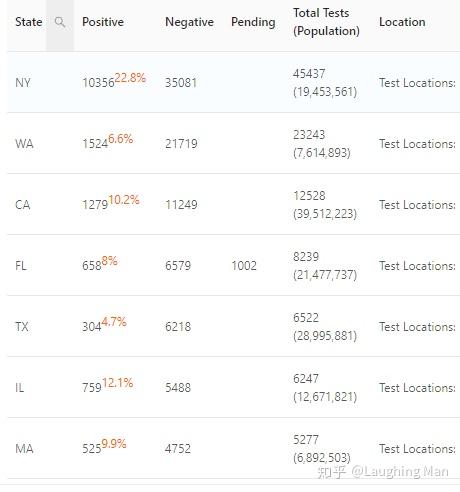Click the search icon beside State header
Image resolution: width=460 pixels, height=492 pixels.
[60, 22]
